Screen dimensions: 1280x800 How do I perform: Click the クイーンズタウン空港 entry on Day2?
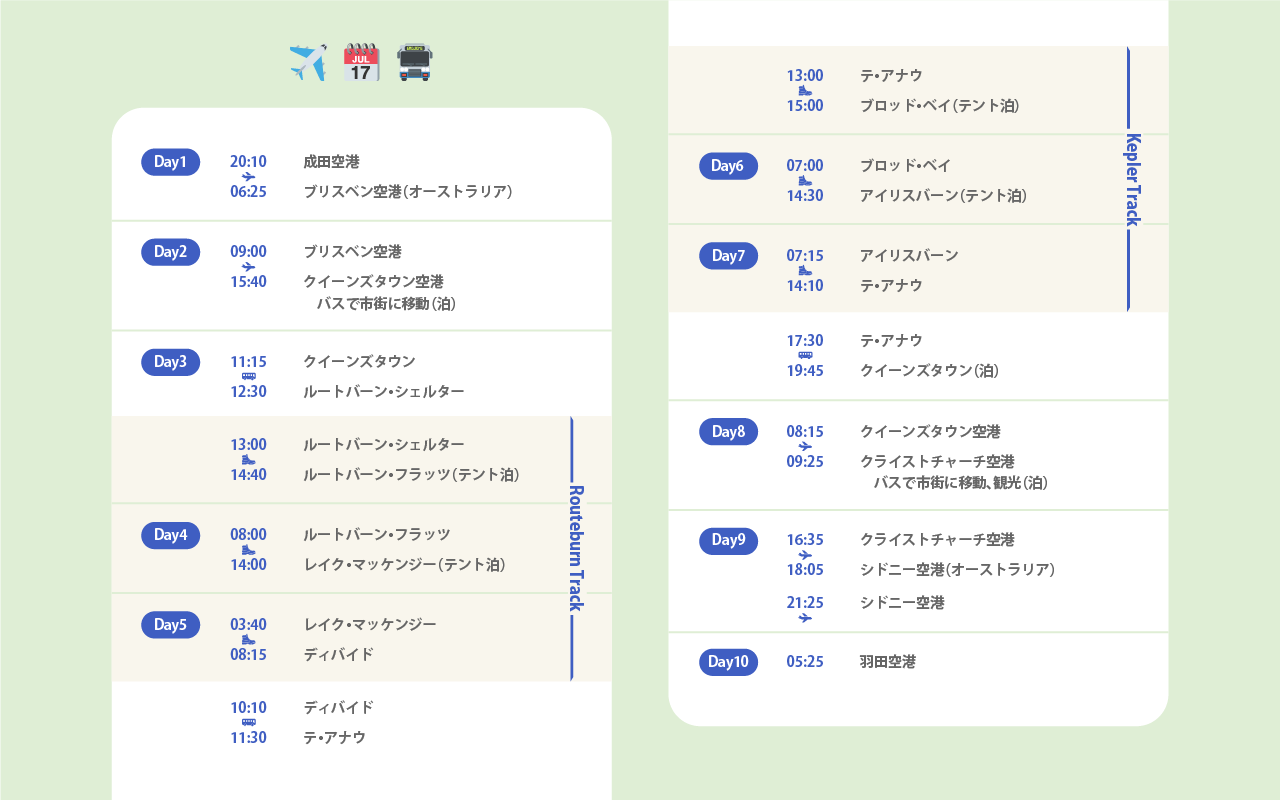click(x=373, y=282)
